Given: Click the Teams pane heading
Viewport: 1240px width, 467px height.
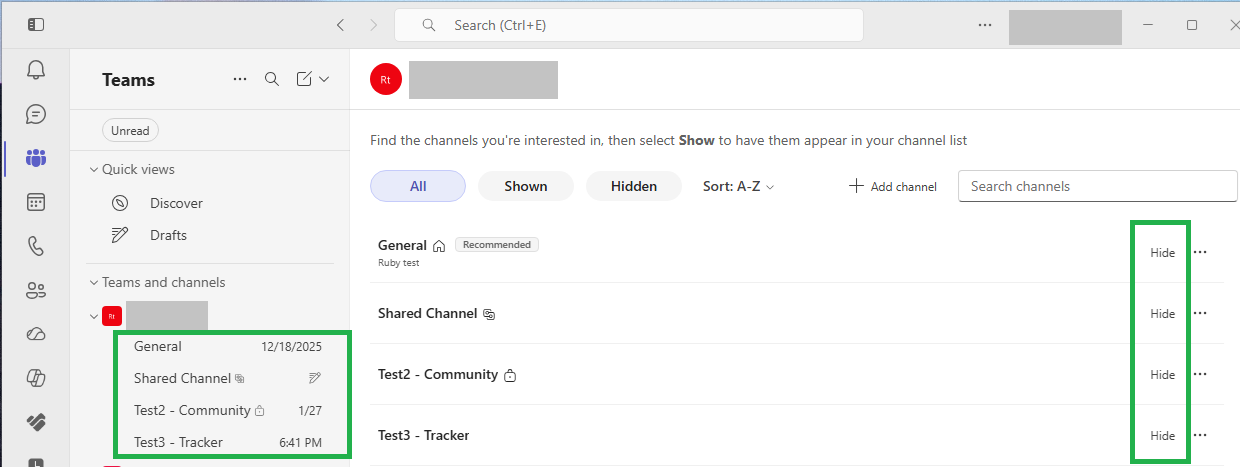Looking at the screenshot, I should click(128, 80).
